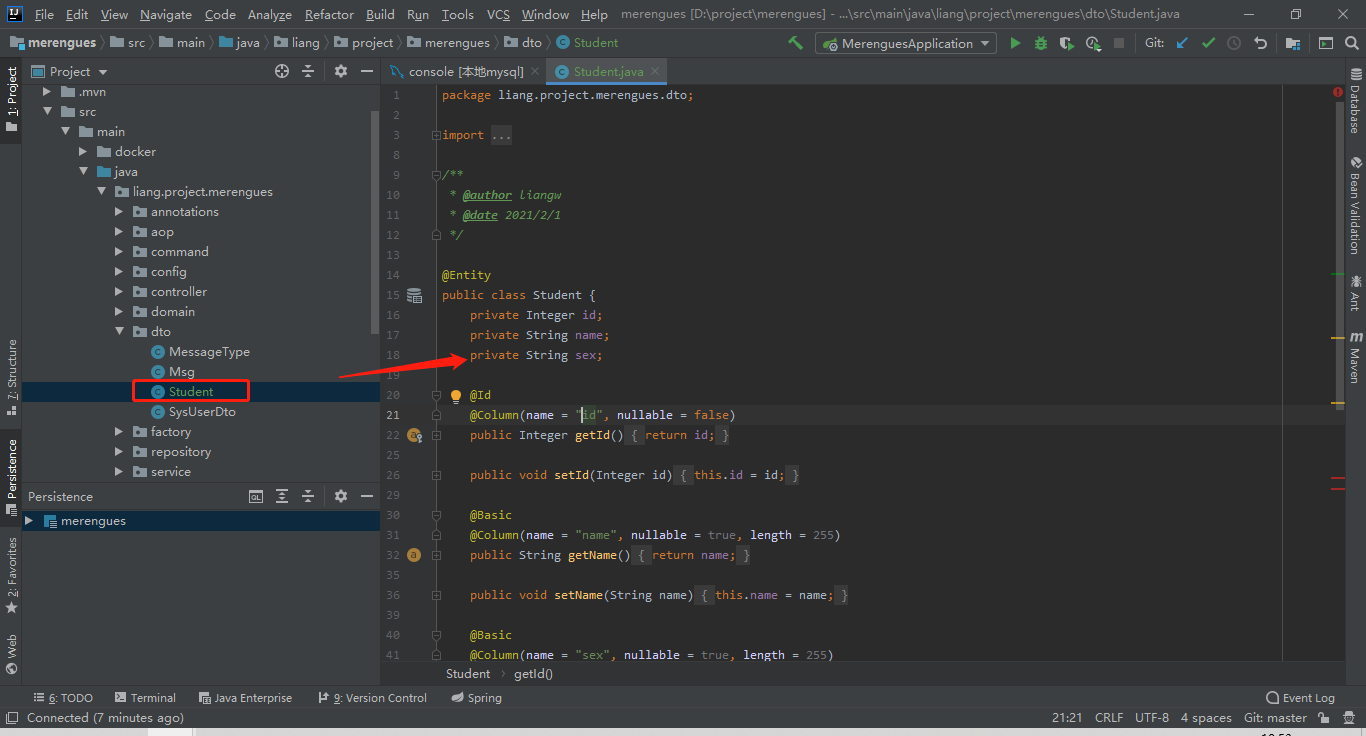
Task: Open the Java Enterprise tool window
Action: pos(245,698)
